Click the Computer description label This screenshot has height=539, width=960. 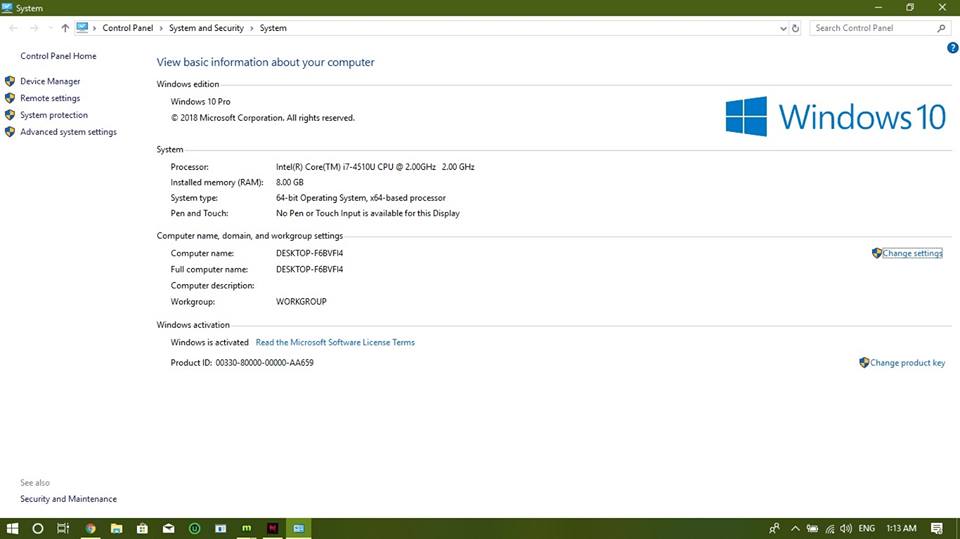(212, 285)
